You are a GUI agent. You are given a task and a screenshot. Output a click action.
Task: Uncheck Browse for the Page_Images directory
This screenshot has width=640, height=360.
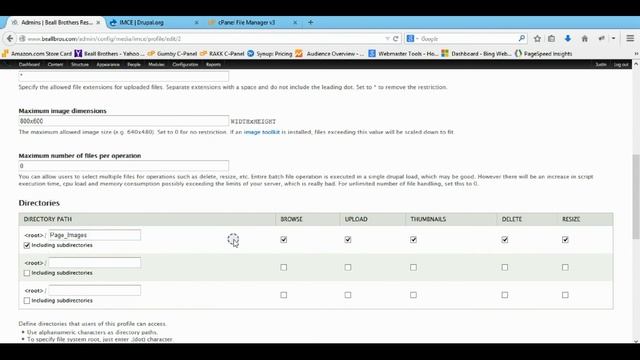tap(284, 240)
